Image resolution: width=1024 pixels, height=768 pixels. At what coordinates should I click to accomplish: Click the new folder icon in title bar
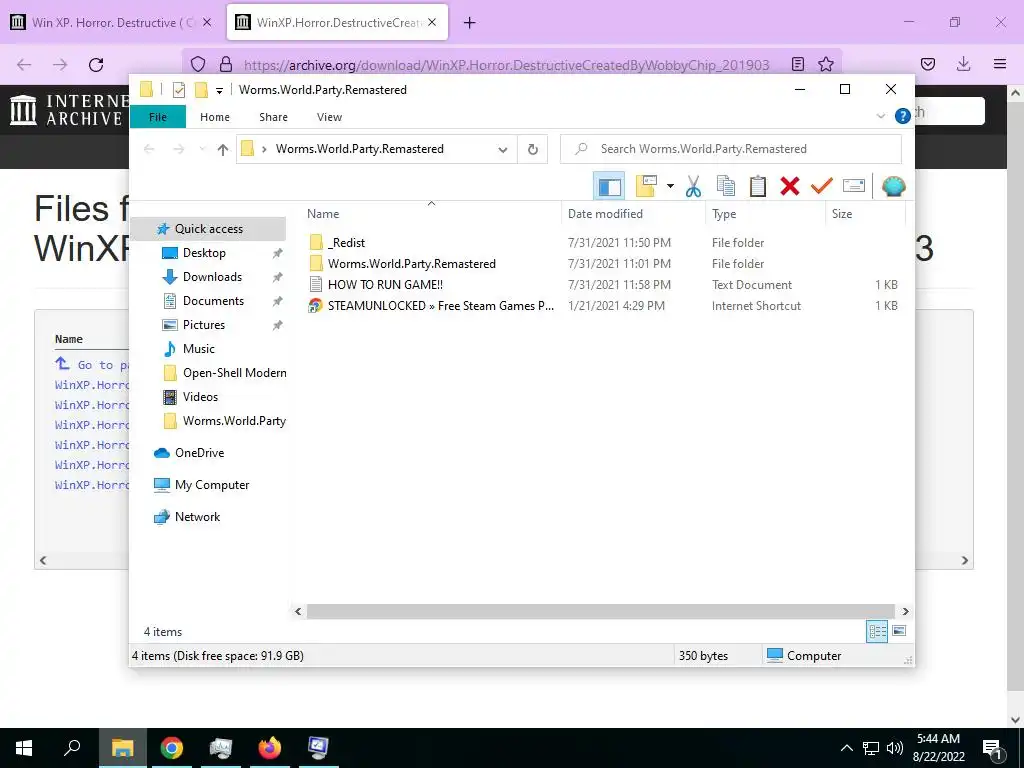(x=202, y=90)
